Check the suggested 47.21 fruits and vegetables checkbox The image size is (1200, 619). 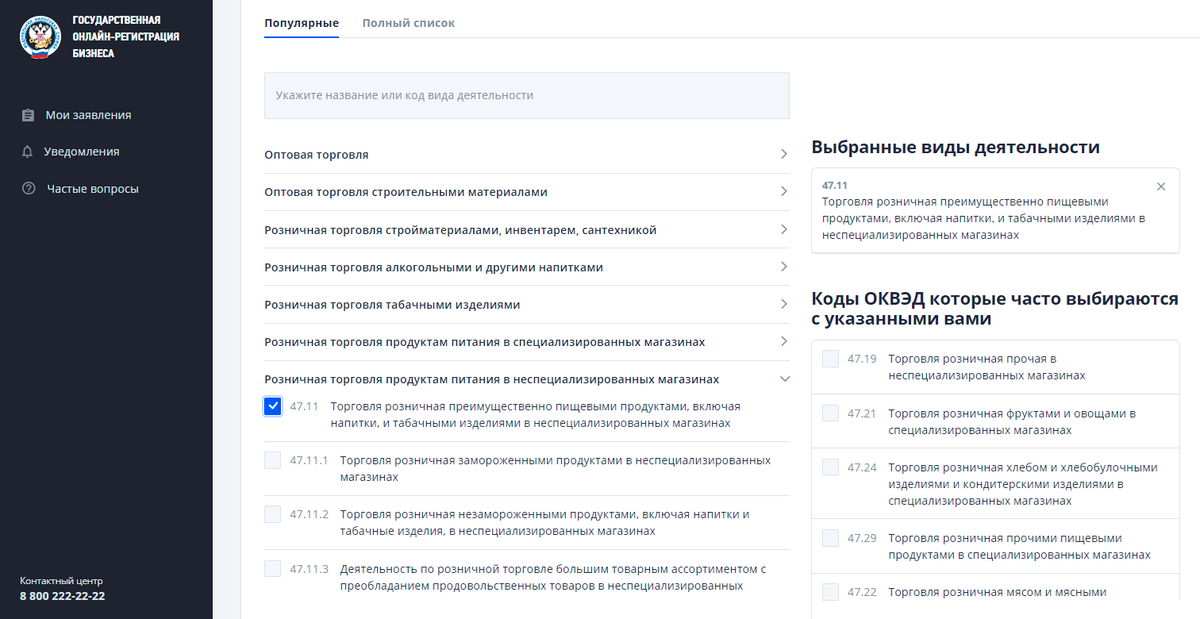pyautogui.click(x=830, y=413)
